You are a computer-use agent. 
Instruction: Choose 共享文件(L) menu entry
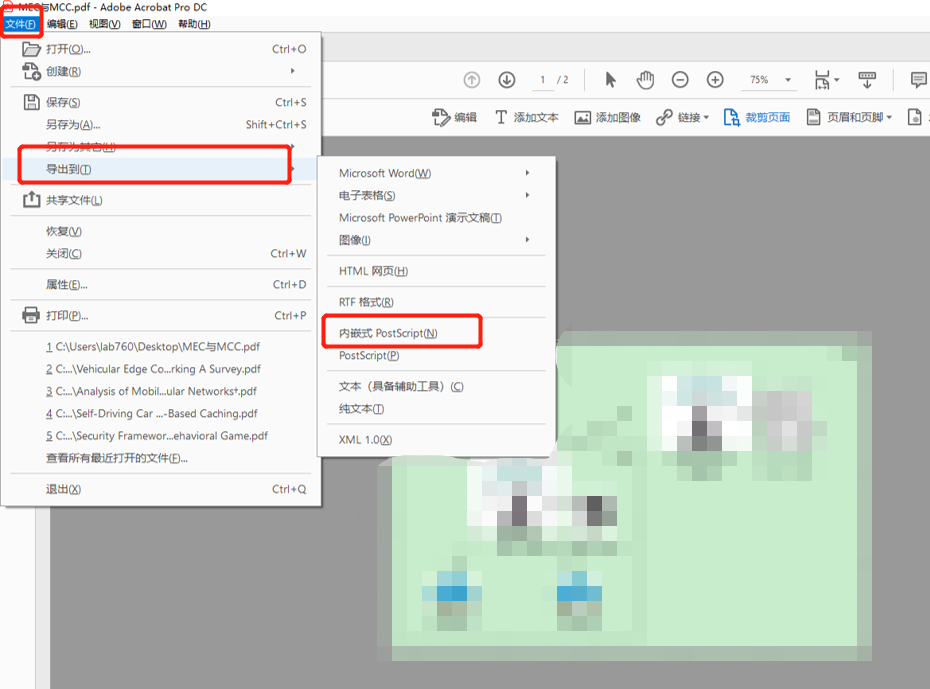click(x=161, y=200)
